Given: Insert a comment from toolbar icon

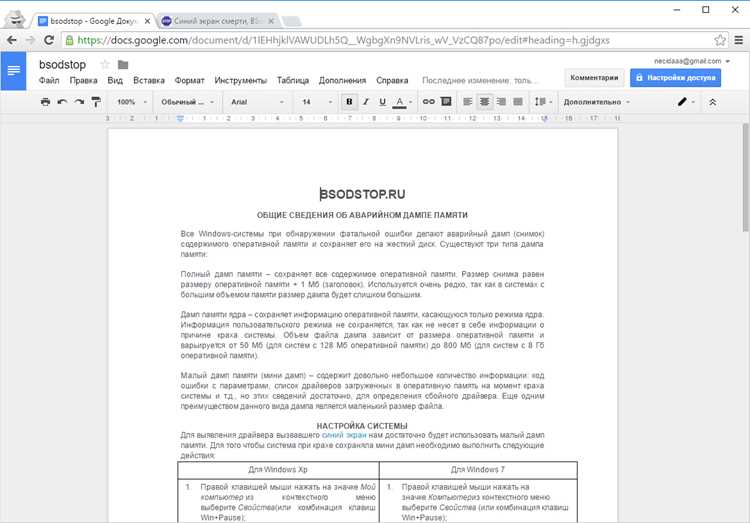Looking at the screenshot, I should pos(446,101).
